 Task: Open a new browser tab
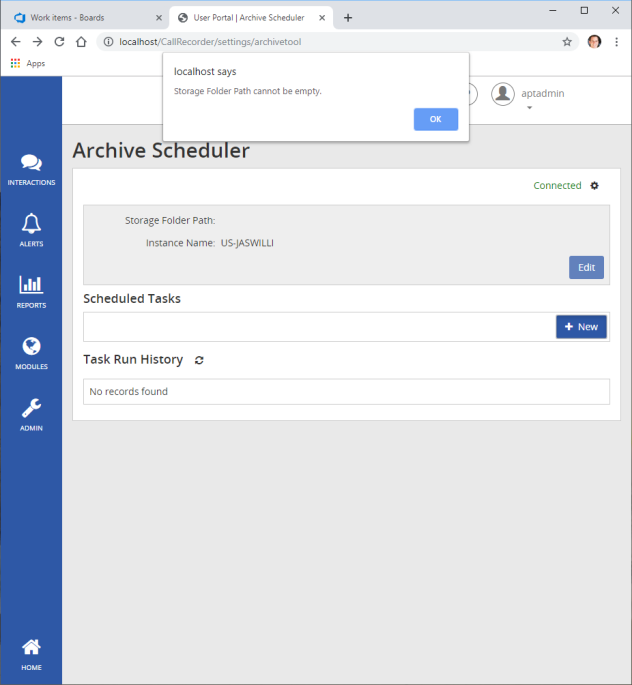tap(348, 18)
